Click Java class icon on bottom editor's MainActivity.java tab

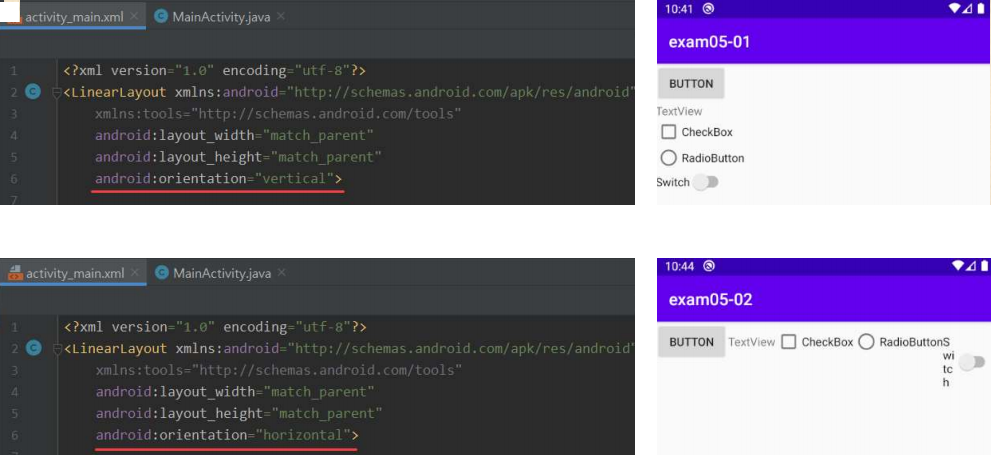click(162, 273)
